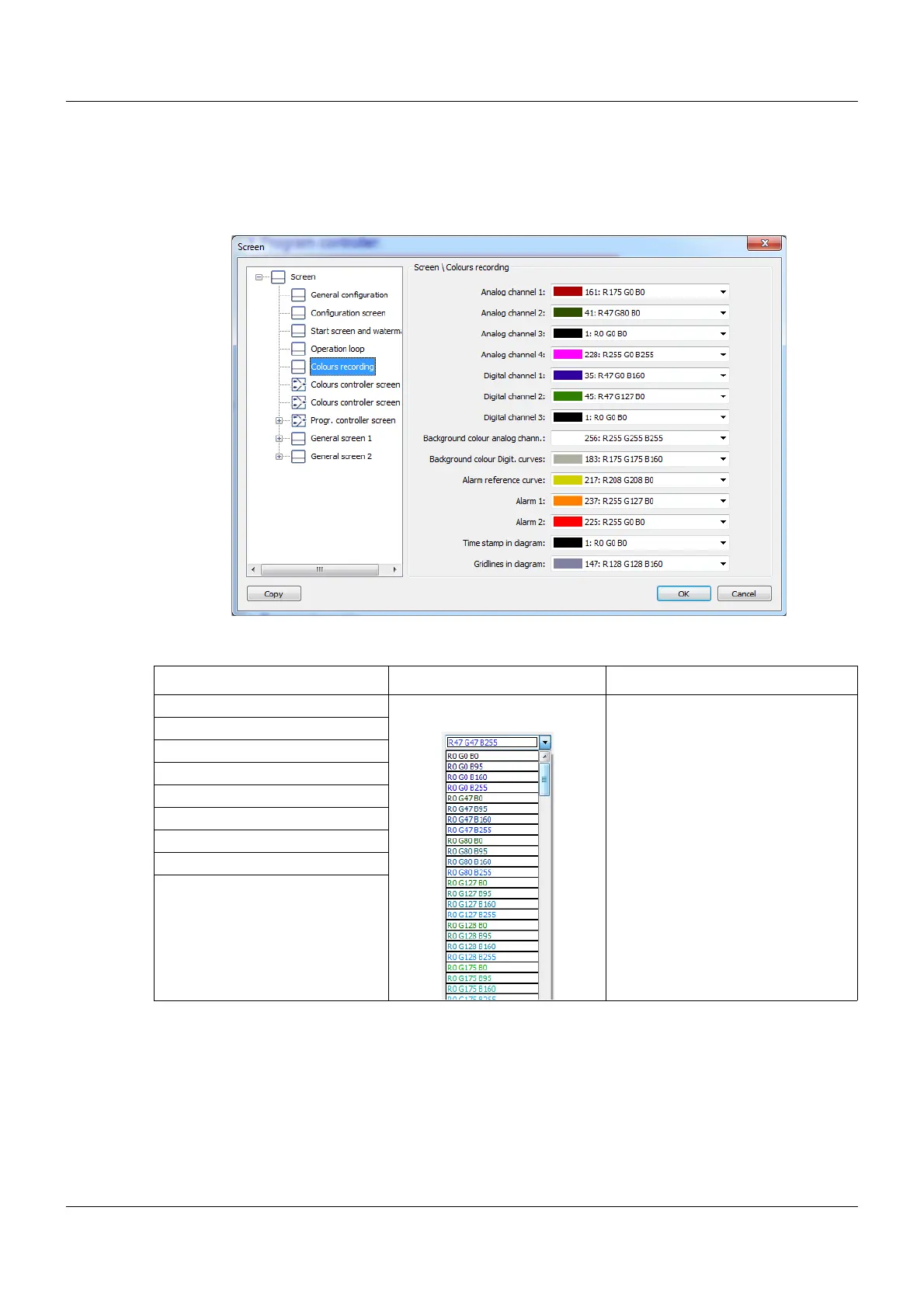Choose R0 G175 B160 in the colour list
Viewport: 924px width, 1308px height.
click(492, 990)
